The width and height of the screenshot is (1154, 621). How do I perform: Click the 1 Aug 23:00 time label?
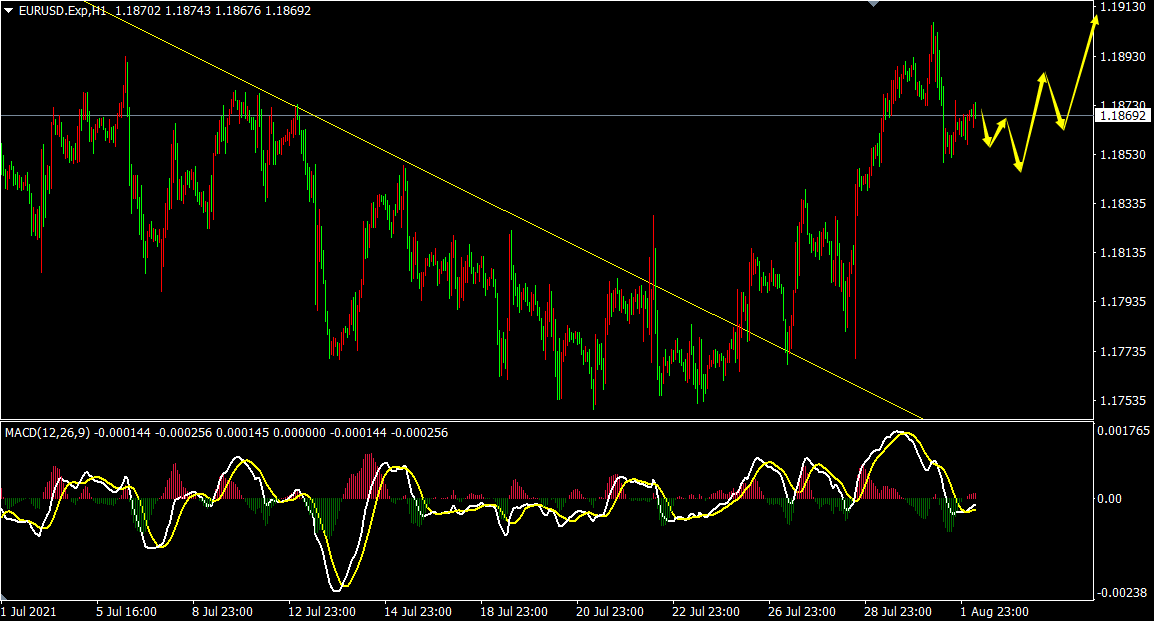tap(994, 611)
